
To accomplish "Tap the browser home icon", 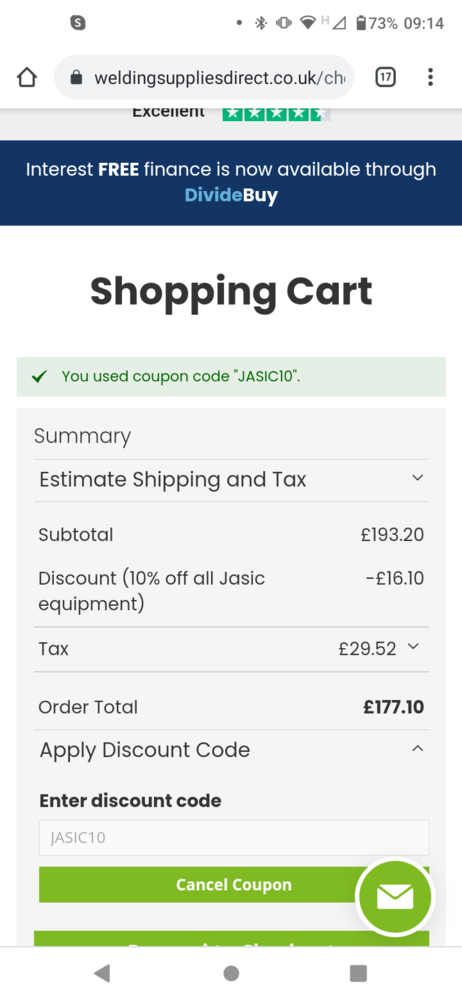I will (26, 78).
